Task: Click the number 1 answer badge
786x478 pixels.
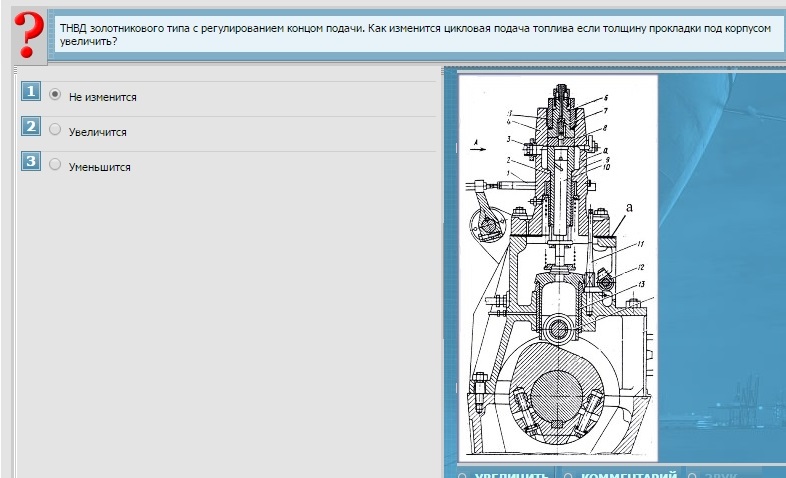Action: [x=31, y=92]
